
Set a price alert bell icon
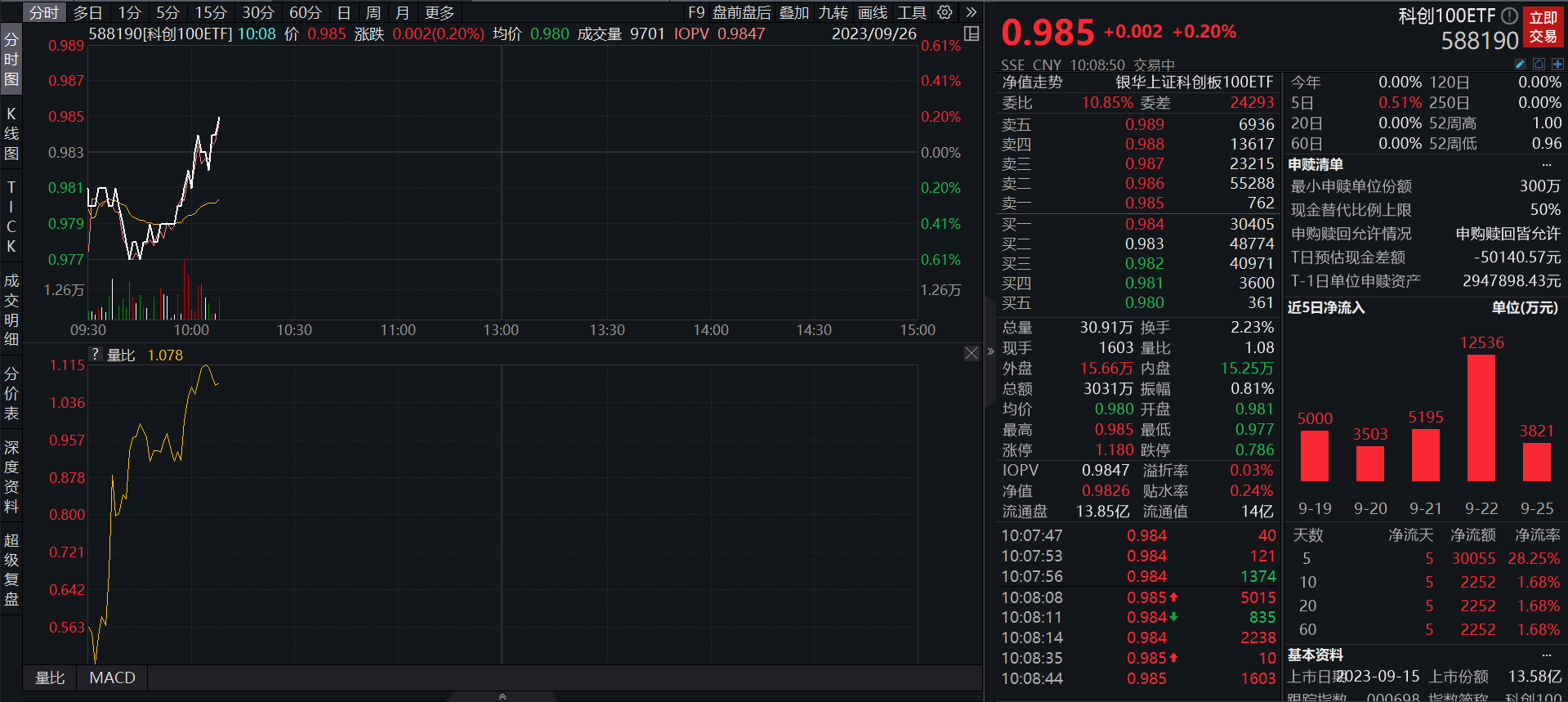pyautogui.click(x=1539, y=64)
